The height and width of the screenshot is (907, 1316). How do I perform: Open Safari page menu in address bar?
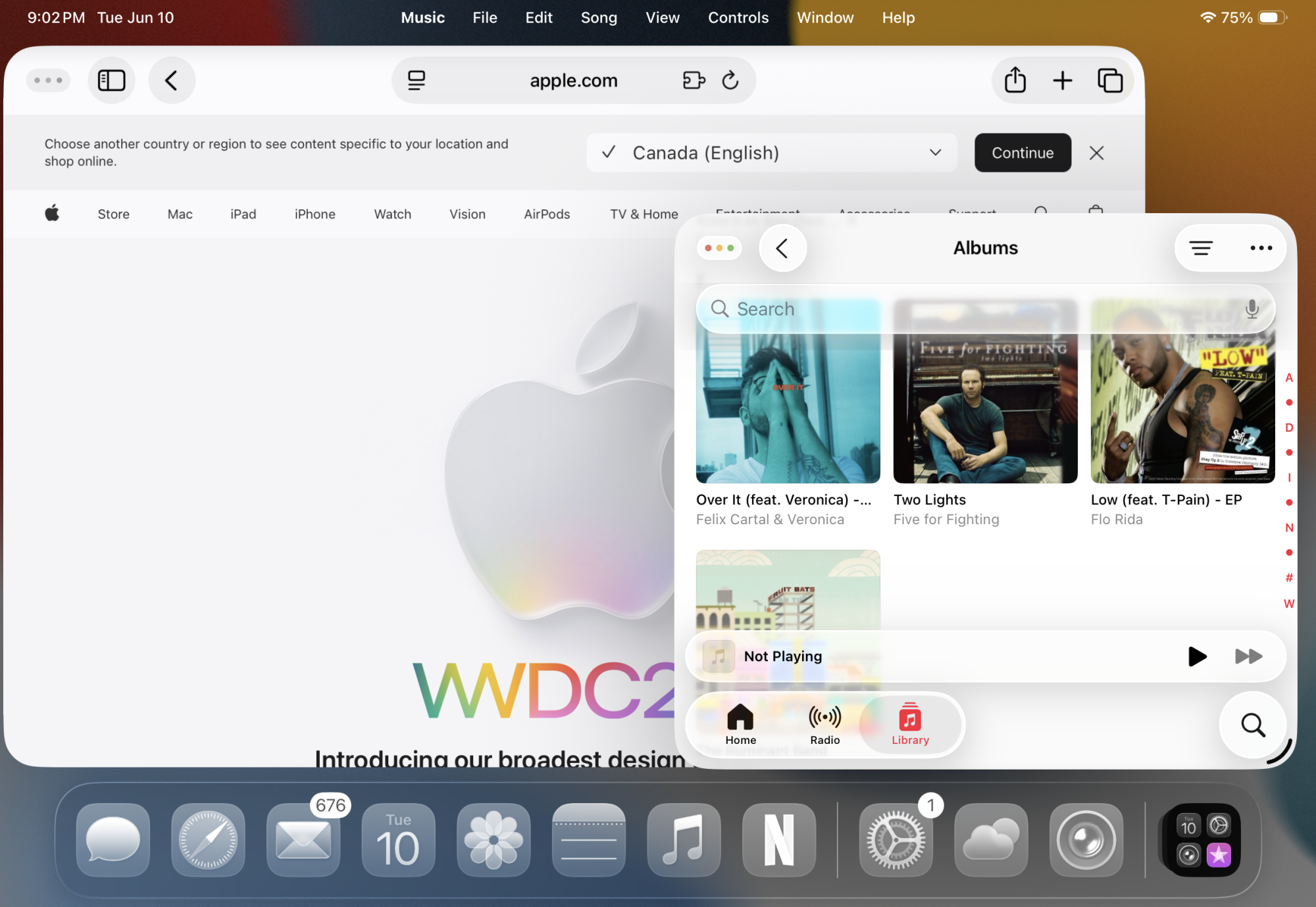click(417, 80)
